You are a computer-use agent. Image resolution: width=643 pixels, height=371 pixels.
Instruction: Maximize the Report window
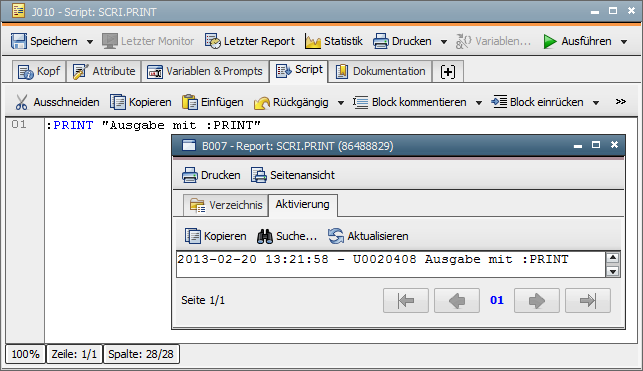pos(596,145)
